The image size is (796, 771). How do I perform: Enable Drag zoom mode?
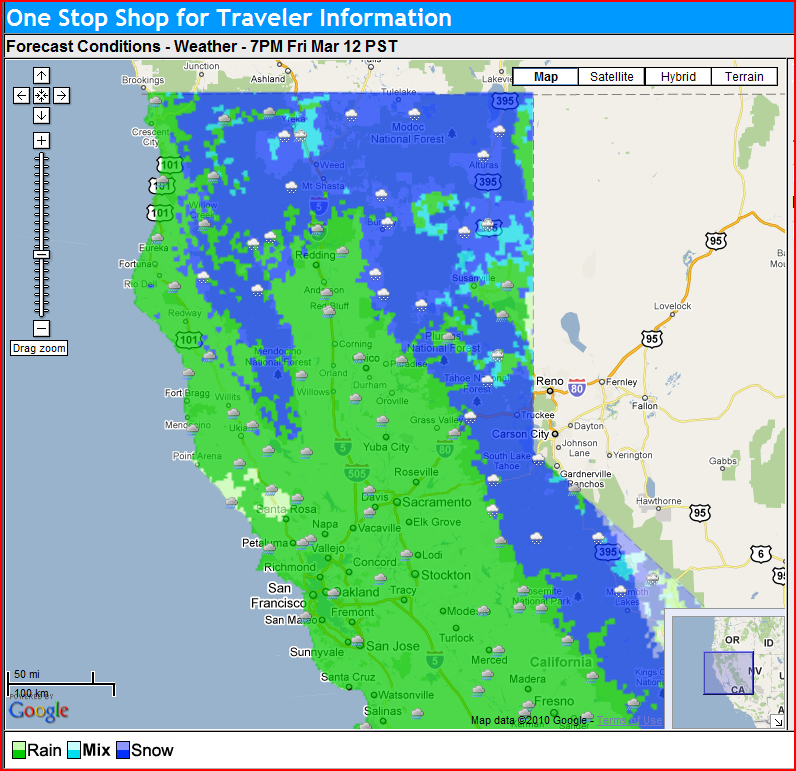point(40,349)
